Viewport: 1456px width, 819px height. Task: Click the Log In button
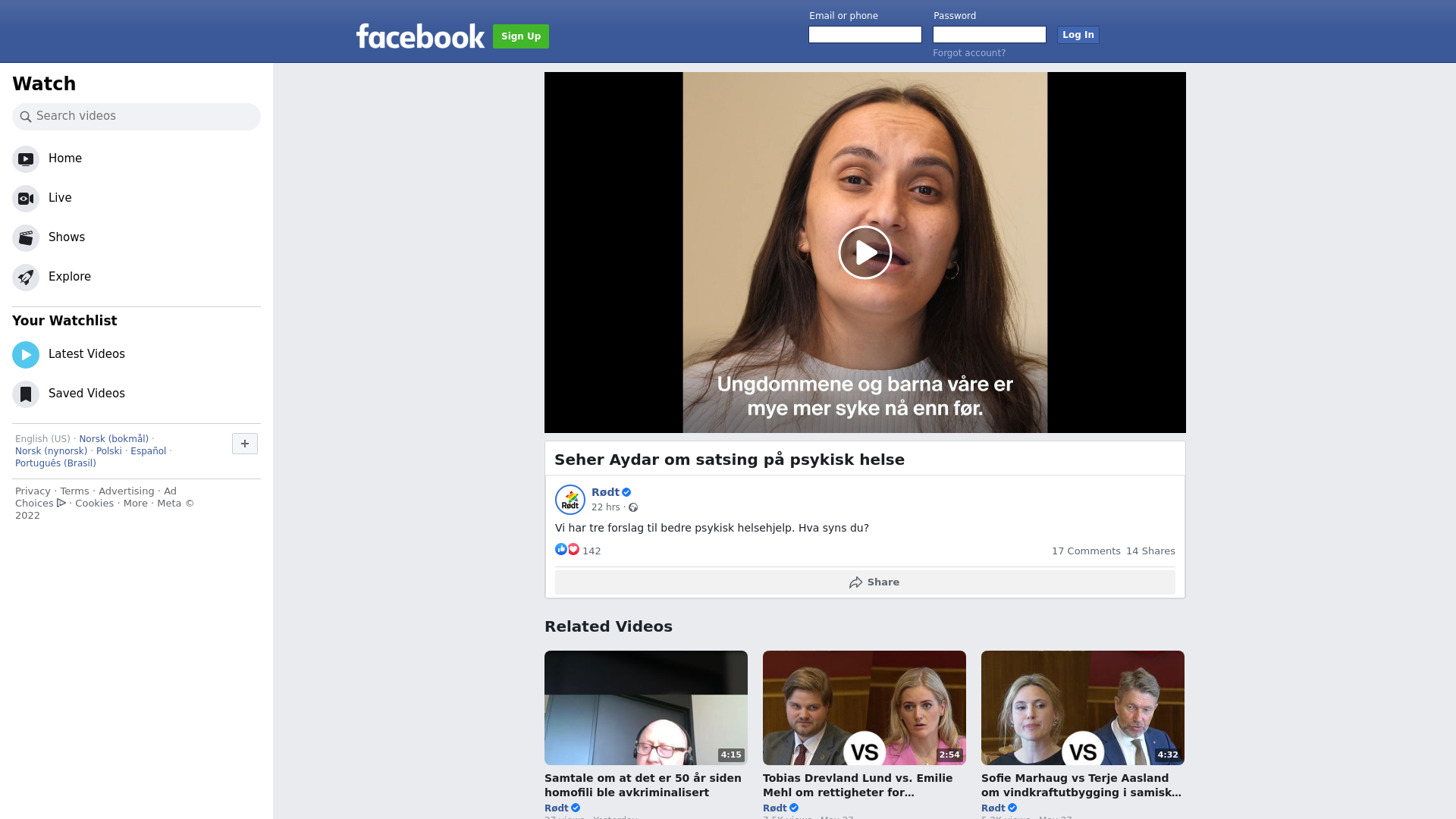coord(1078,35)
